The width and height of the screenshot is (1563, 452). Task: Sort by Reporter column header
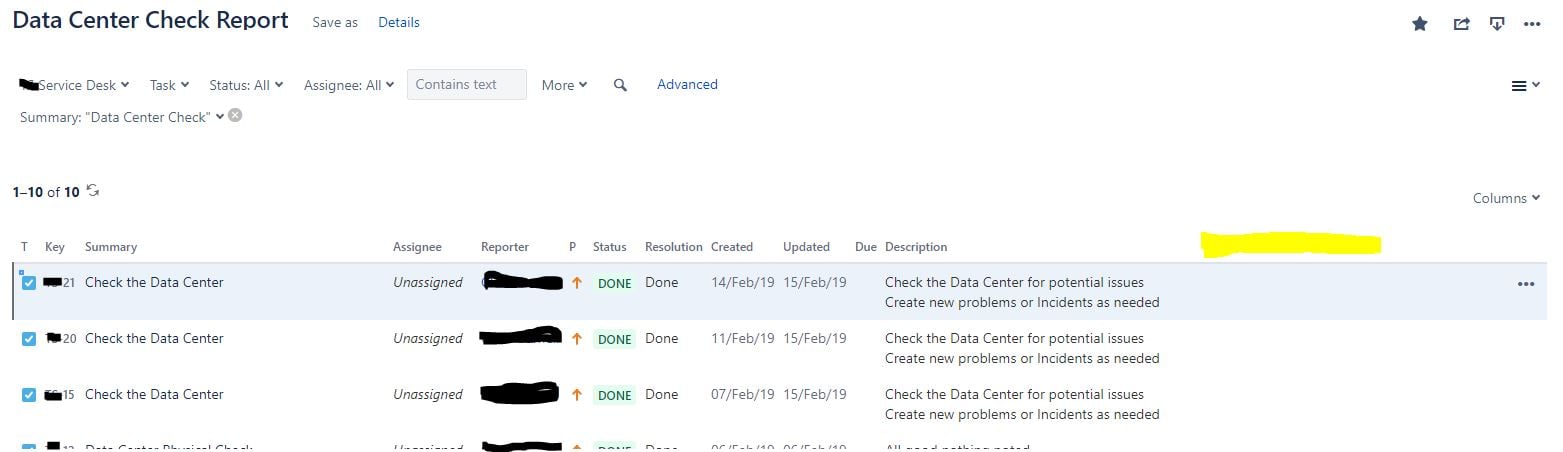[505, 247]
